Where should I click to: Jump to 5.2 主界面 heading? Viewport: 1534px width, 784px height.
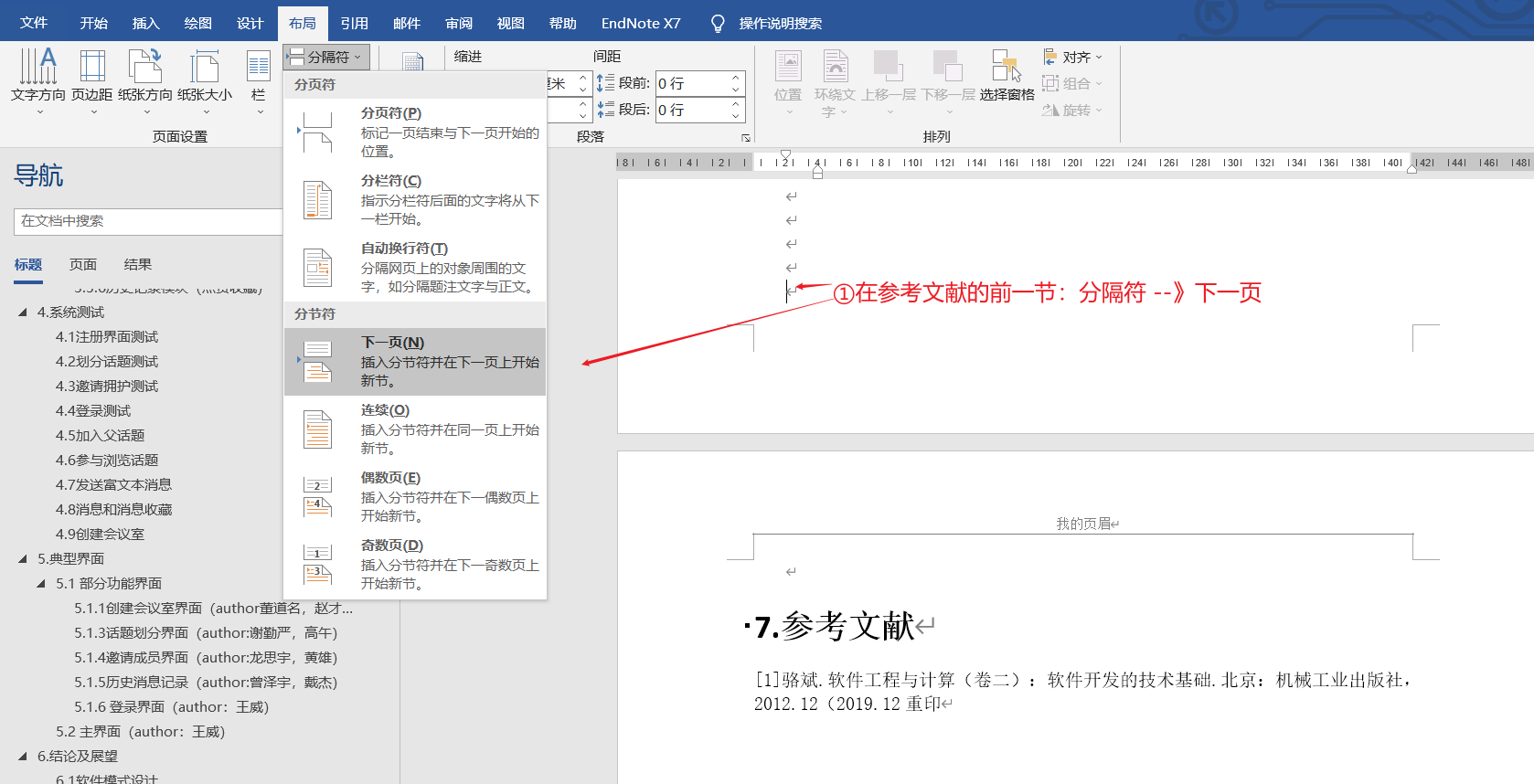141,732
